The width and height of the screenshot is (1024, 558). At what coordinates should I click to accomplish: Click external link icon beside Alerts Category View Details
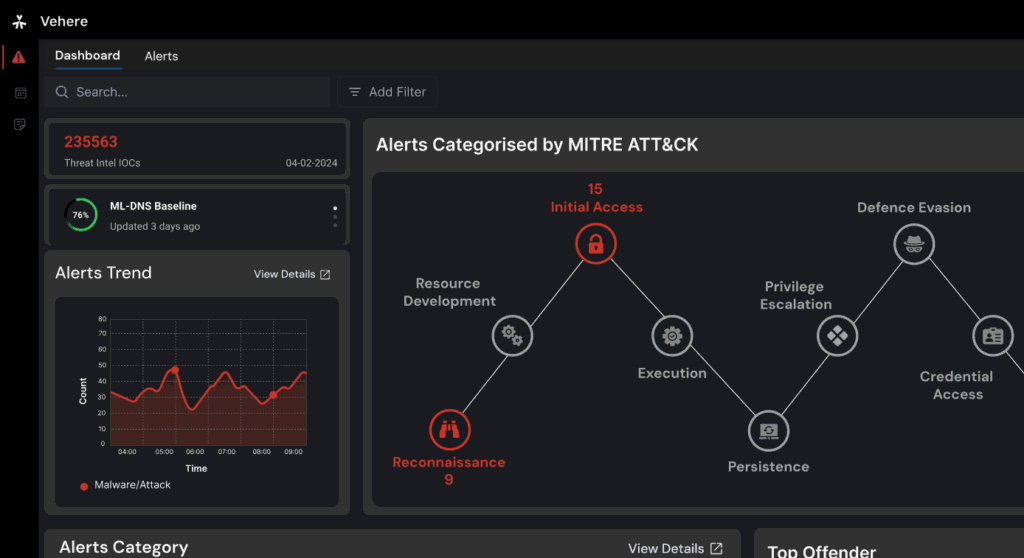pyautogui.click(x=716, y=548)
